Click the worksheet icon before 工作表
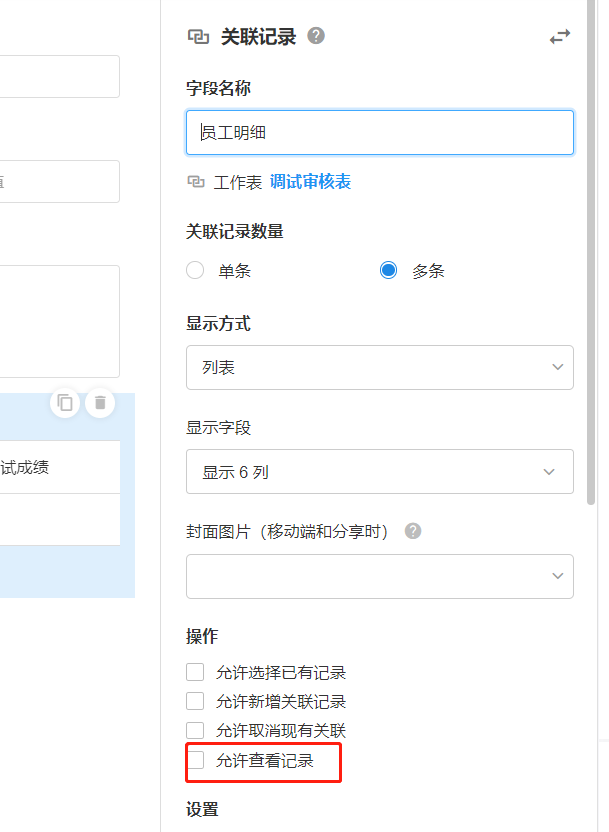This screenshot has width=609, height=832. click(196, 182)
